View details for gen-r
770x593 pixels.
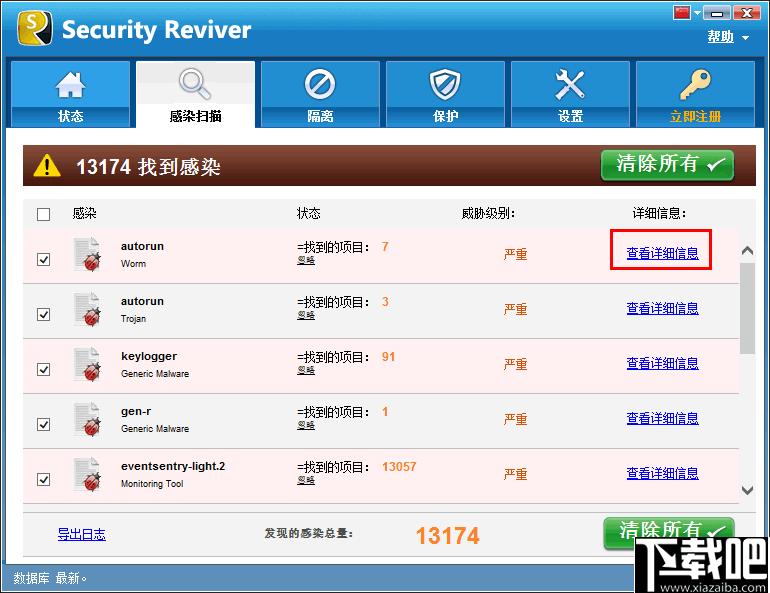662,418
